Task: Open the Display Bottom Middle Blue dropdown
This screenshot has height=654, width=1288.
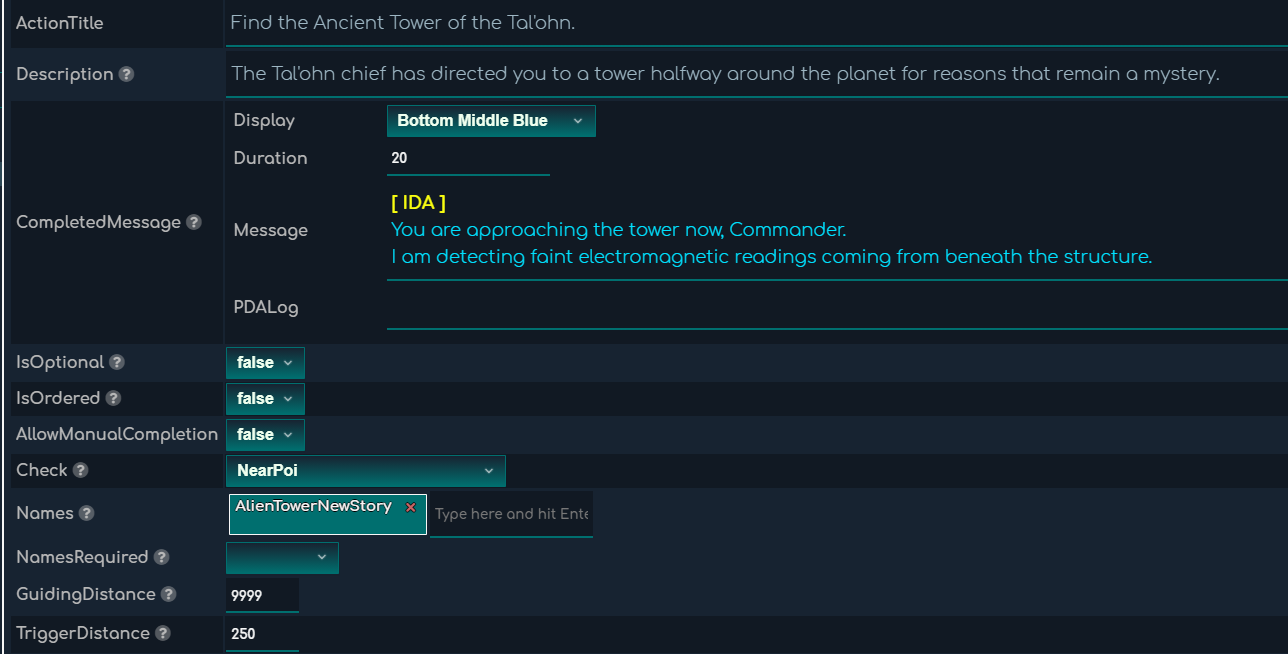Action: pos(491,121)
